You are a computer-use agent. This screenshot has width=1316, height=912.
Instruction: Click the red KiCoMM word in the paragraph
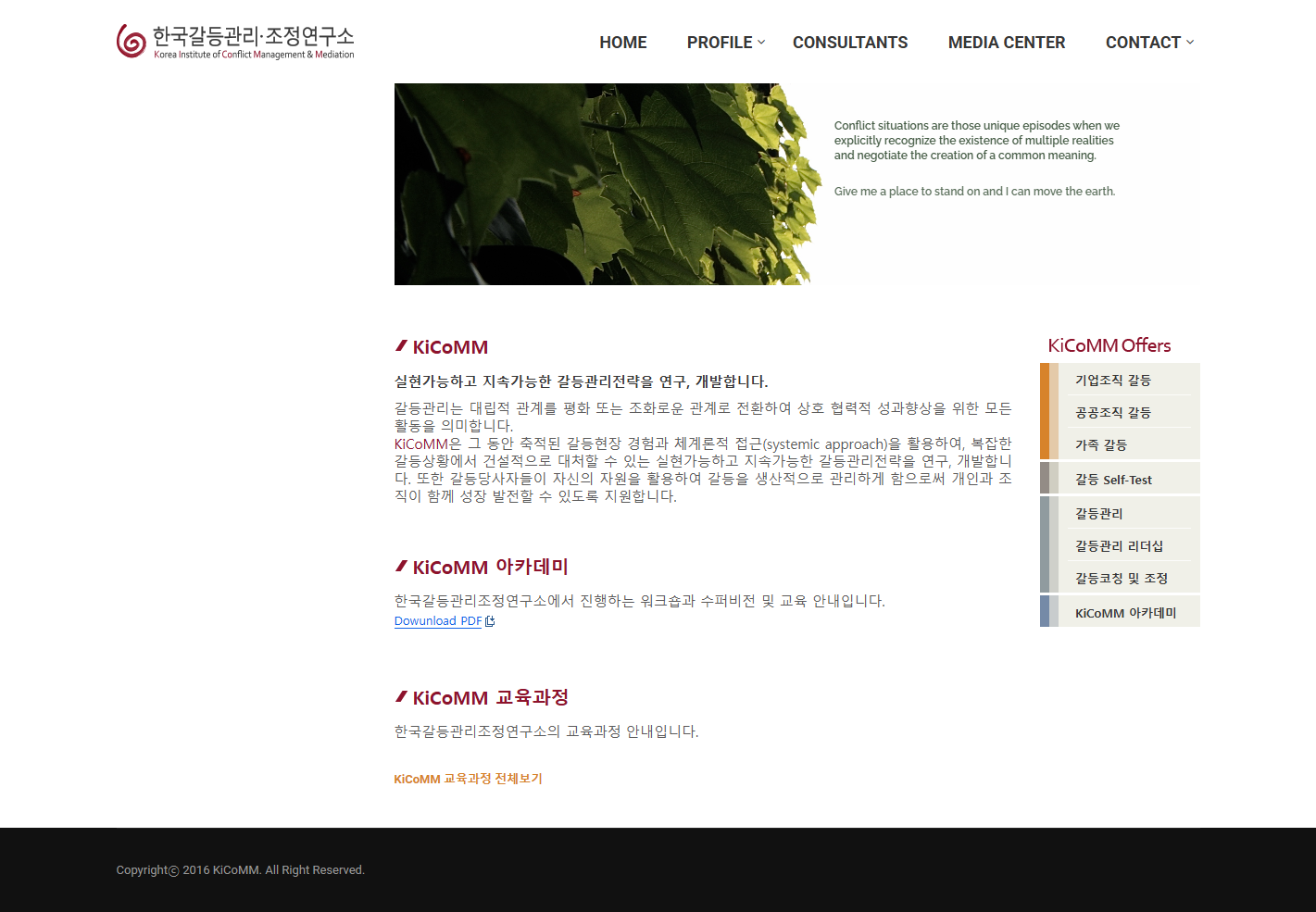click(421, 444)
